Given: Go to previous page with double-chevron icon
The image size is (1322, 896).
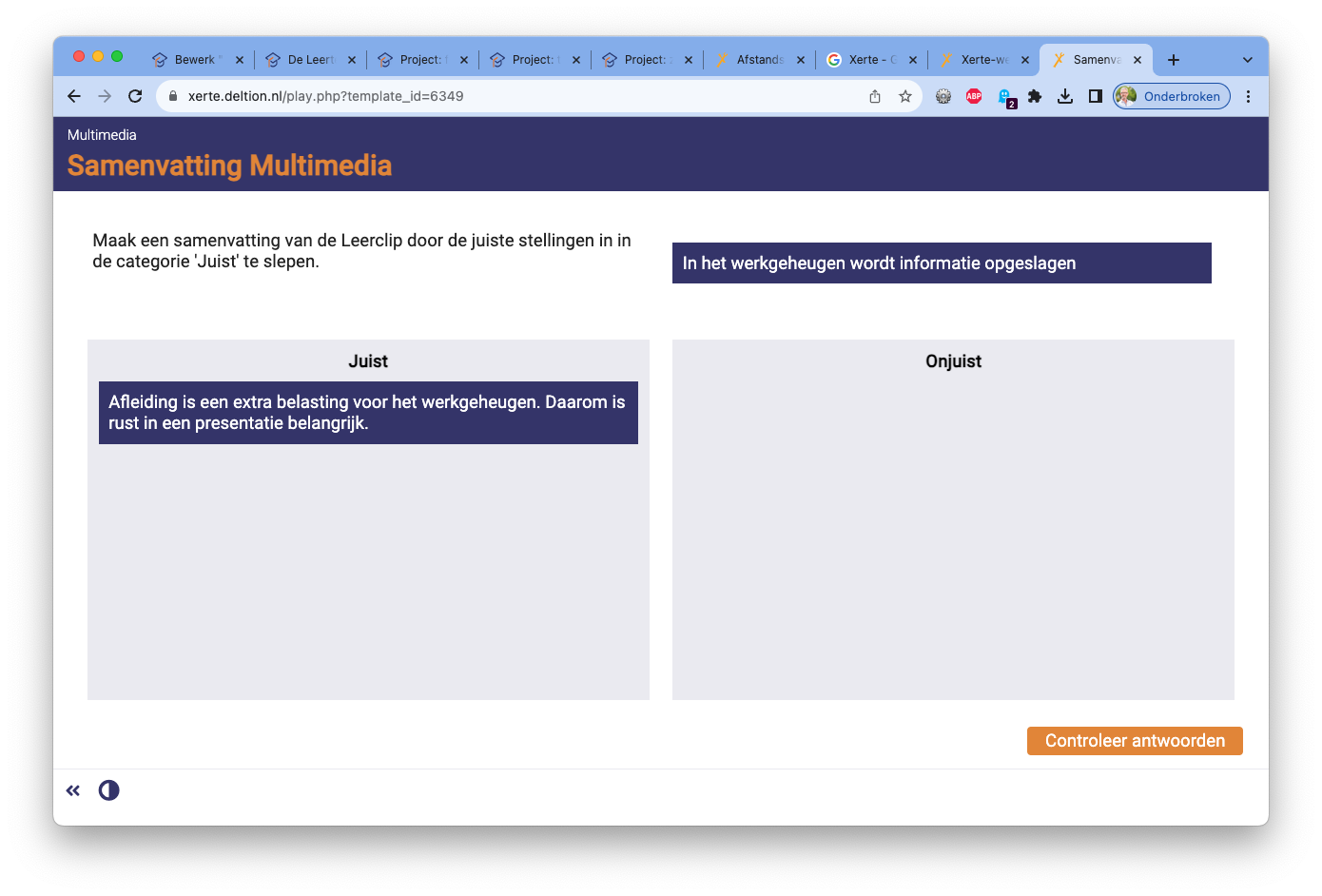Looking at the screenshot, I should pyautogui.click(x=73, y=790).
